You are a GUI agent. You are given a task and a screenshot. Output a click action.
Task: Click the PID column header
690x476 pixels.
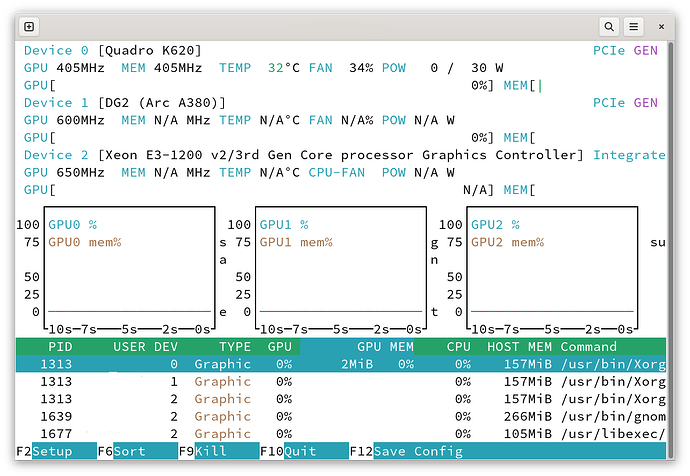(60, 347)
